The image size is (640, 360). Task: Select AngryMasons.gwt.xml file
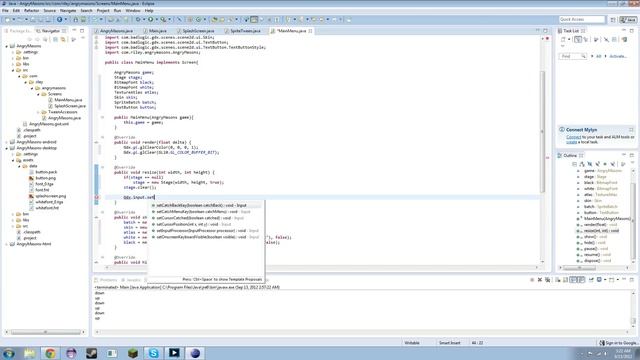pyautogui.click(x=49, y=124)
